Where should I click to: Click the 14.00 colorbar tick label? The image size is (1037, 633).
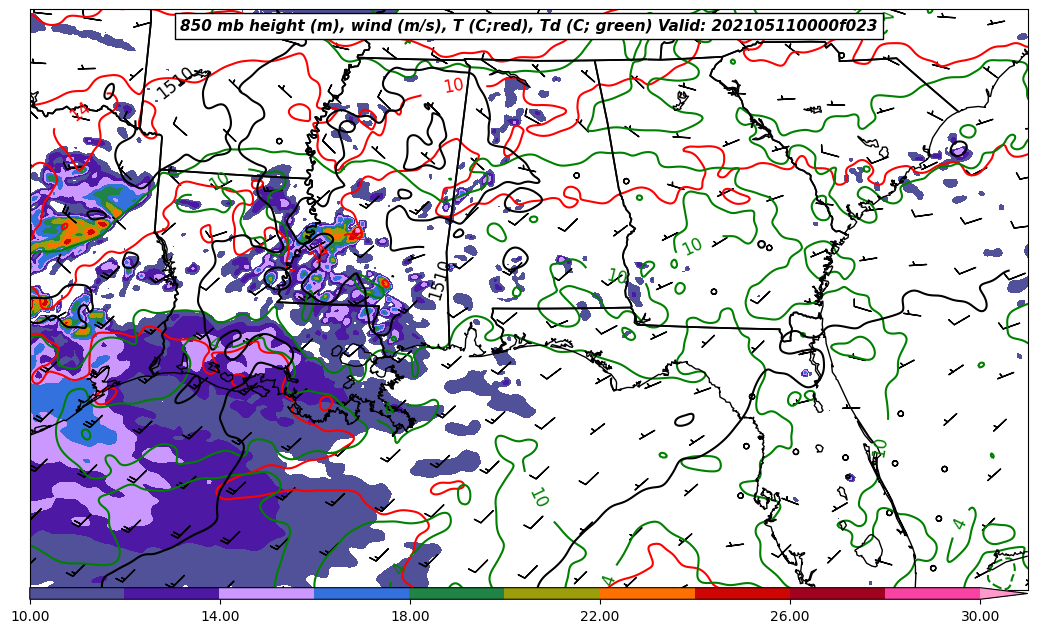220,616
